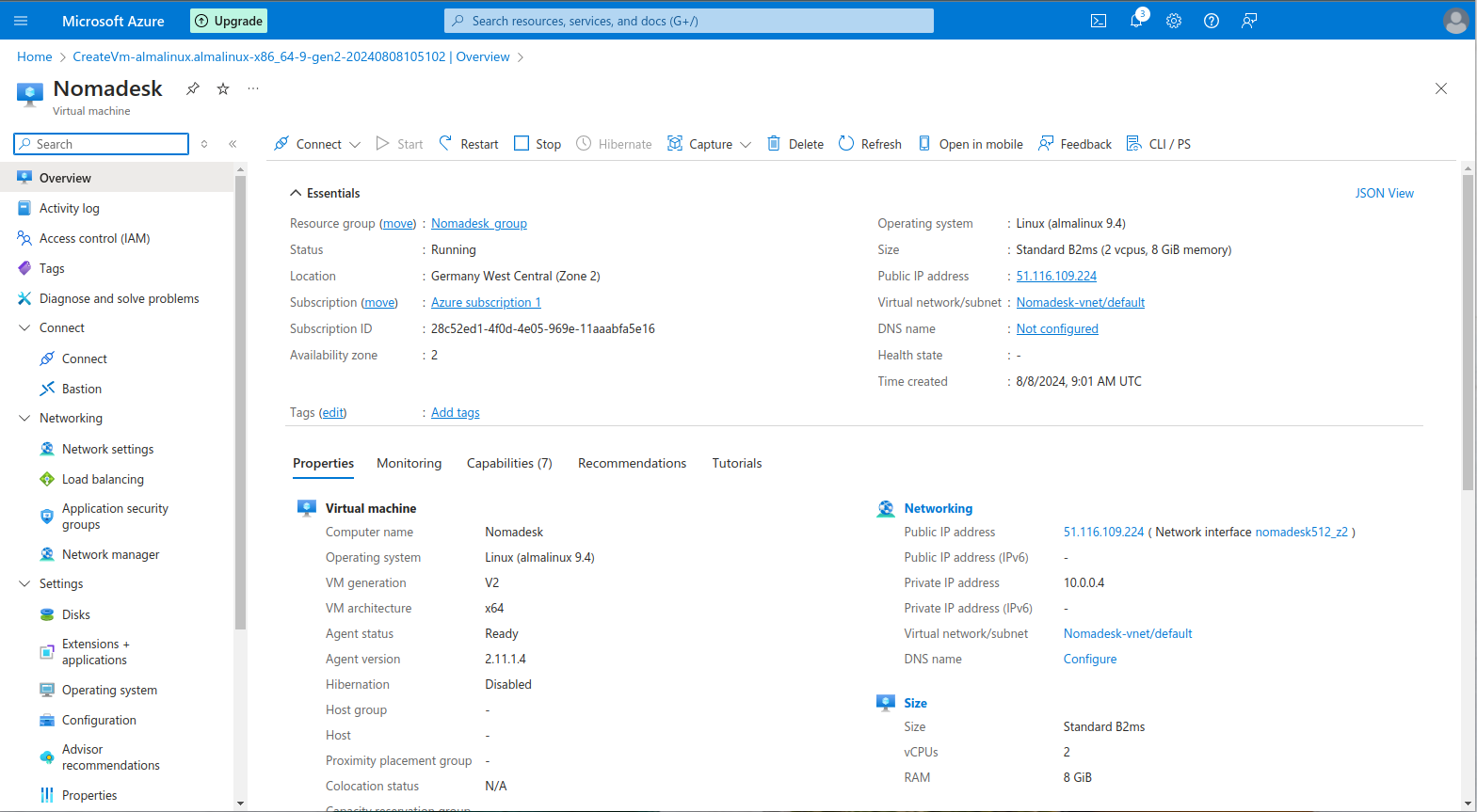The width and height of the screenshot is (1477, 812).
Task: Open the top bar feedback icon
Action: [x=1249, y=21]
